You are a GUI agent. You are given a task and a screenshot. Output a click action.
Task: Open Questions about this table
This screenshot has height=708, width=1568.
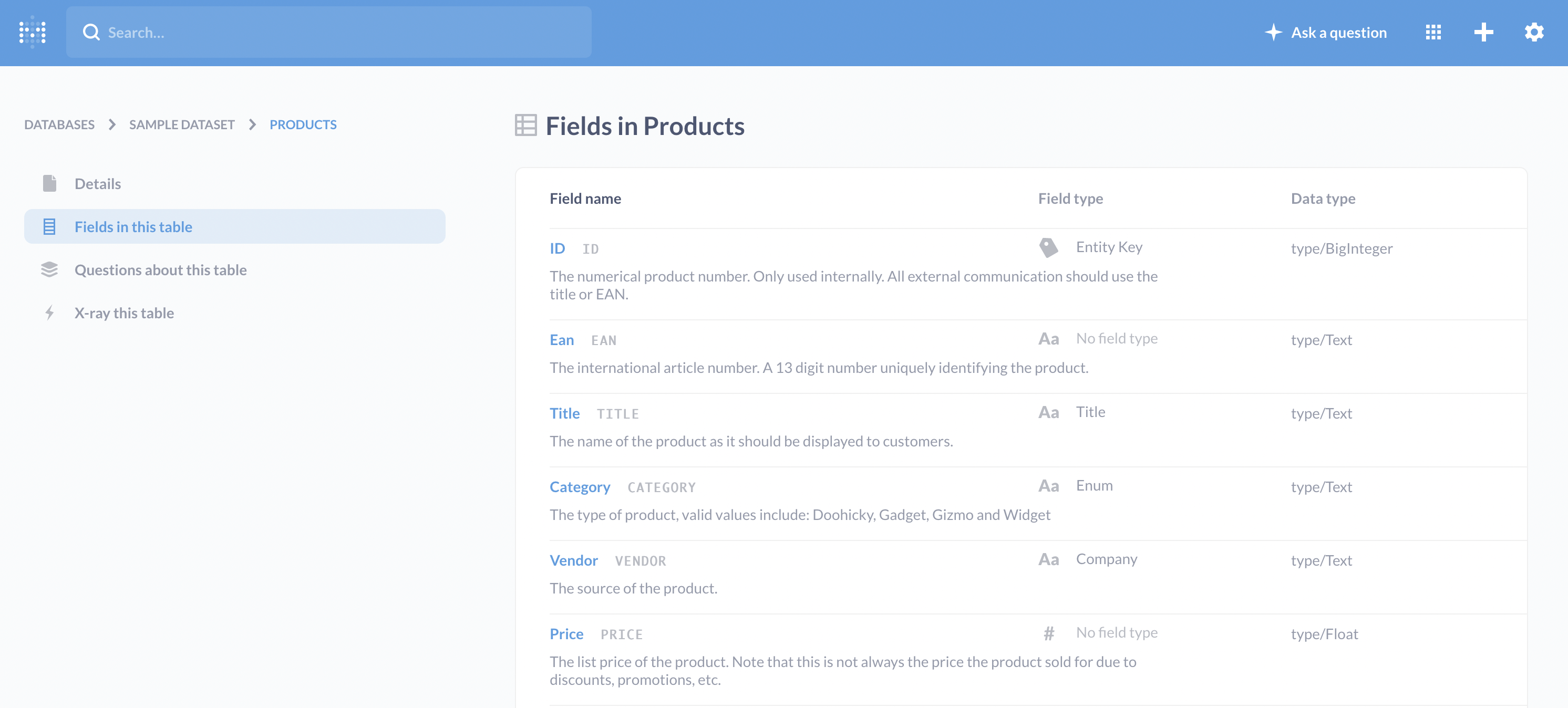[x=160, y=270]
